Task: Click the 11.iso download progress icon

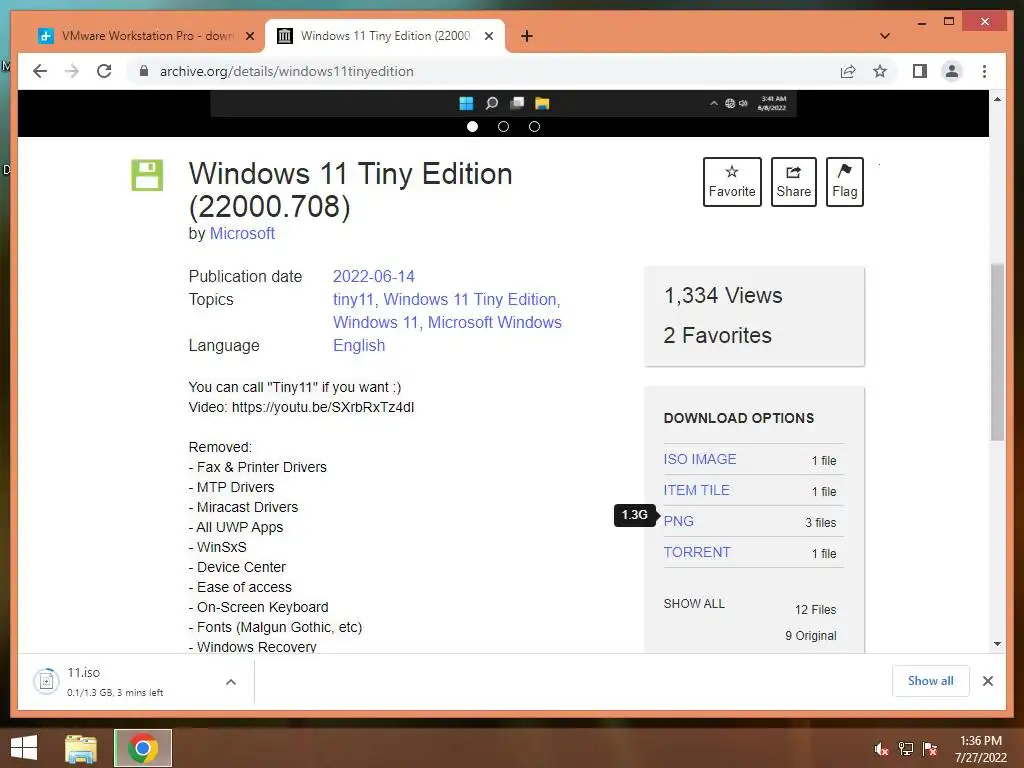Action: tap(46, 681)
